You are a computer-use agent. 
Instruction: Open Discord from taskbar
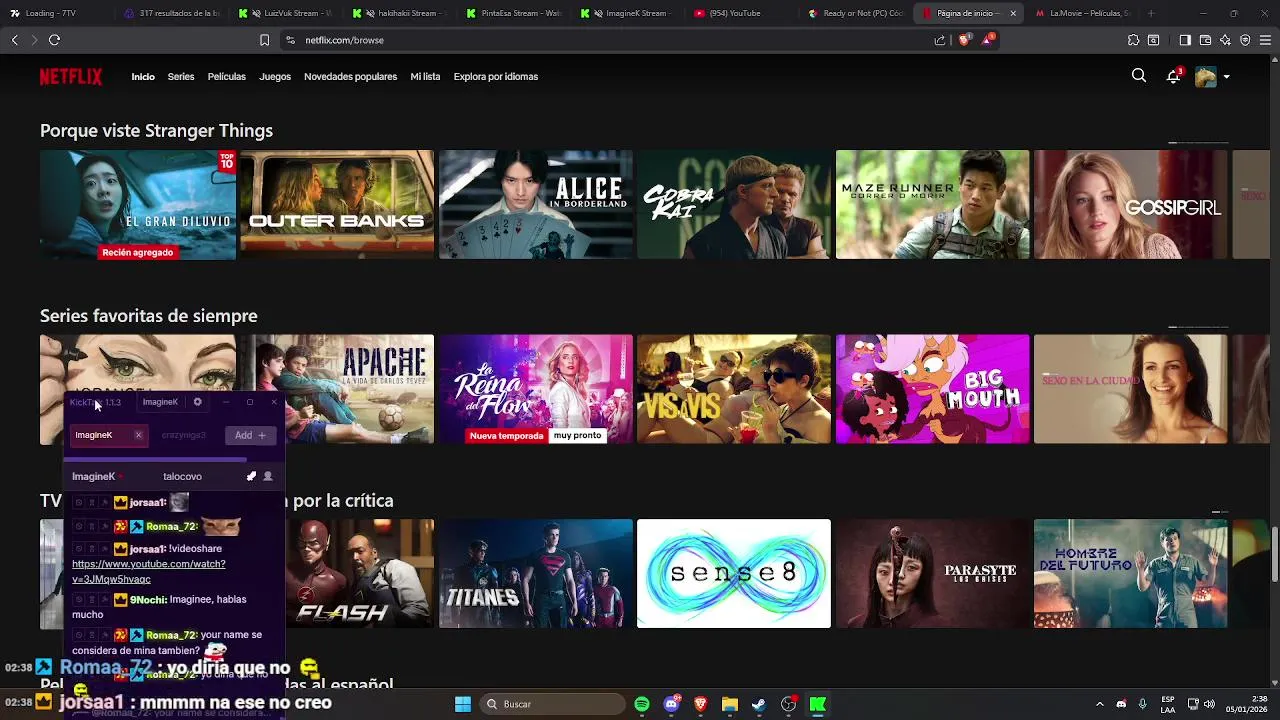(x=672, y=704)
